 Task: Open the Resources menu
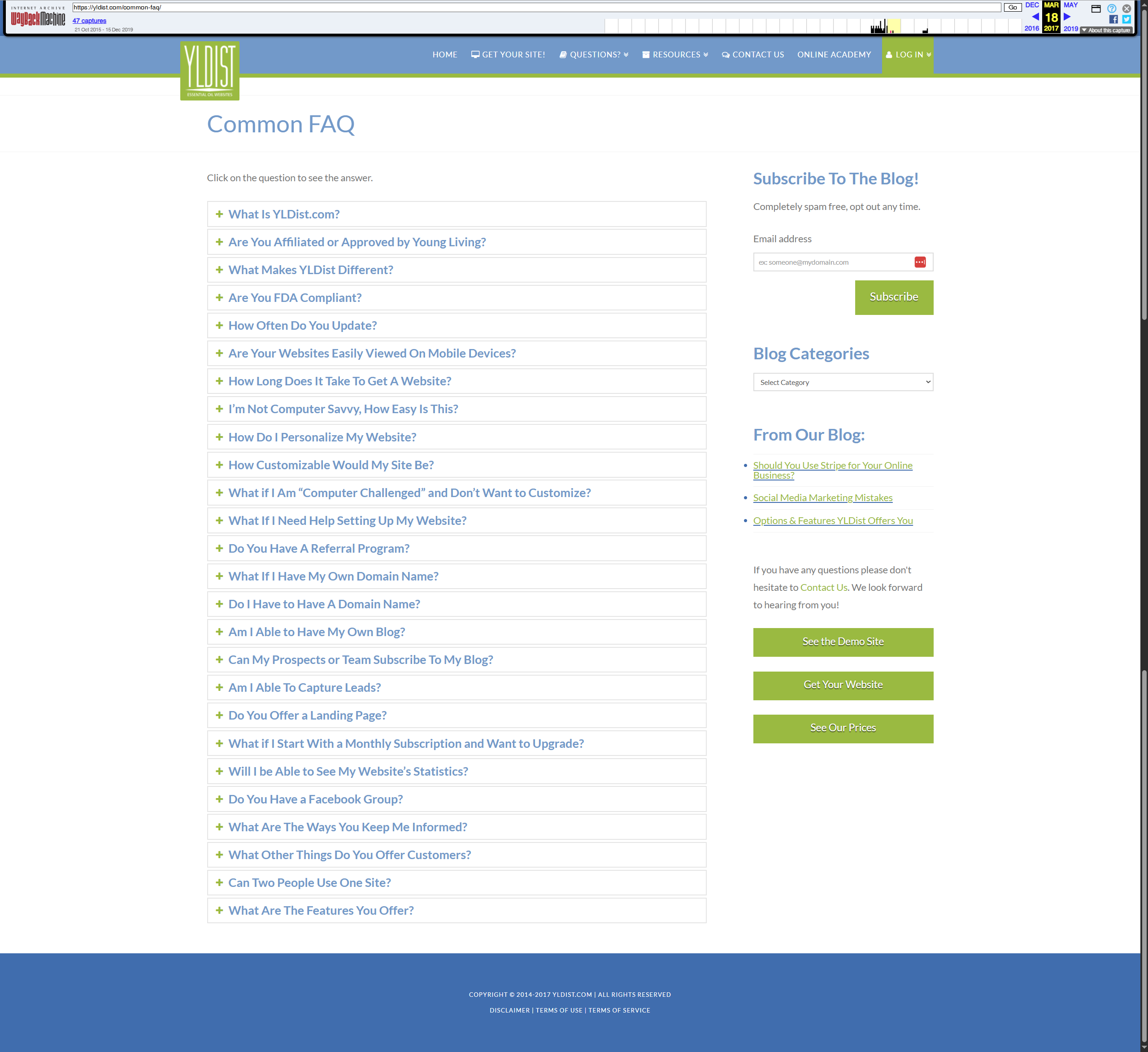pos(675,55)
